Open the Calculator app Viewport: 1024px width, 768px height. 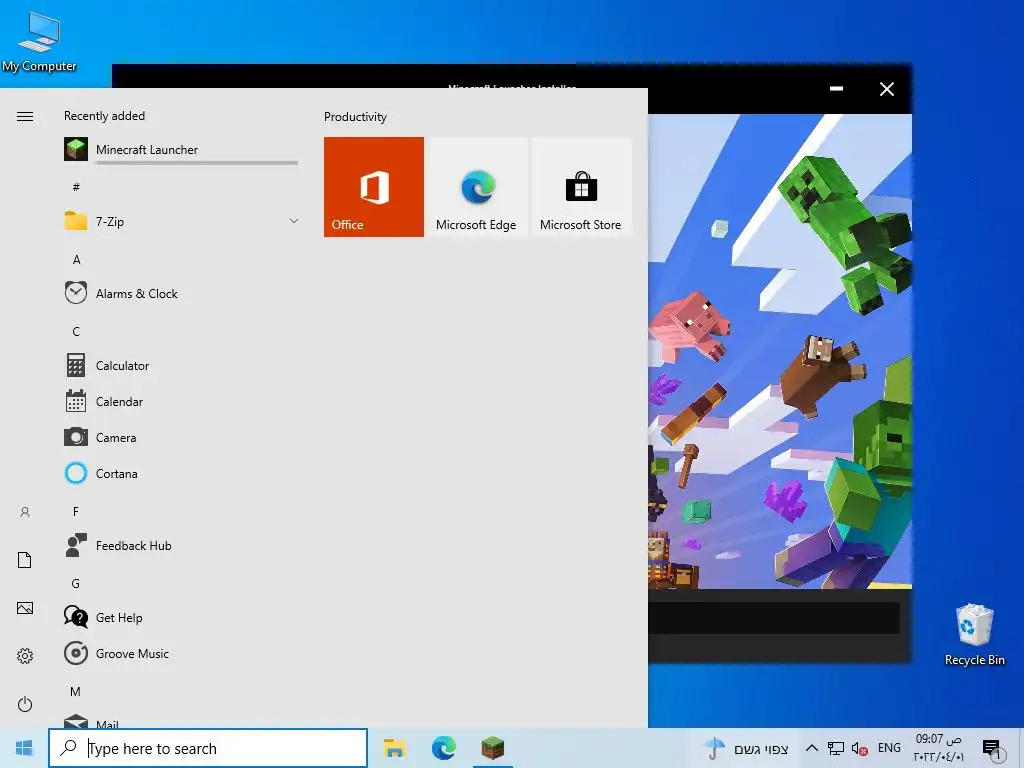tap(181, 365)
